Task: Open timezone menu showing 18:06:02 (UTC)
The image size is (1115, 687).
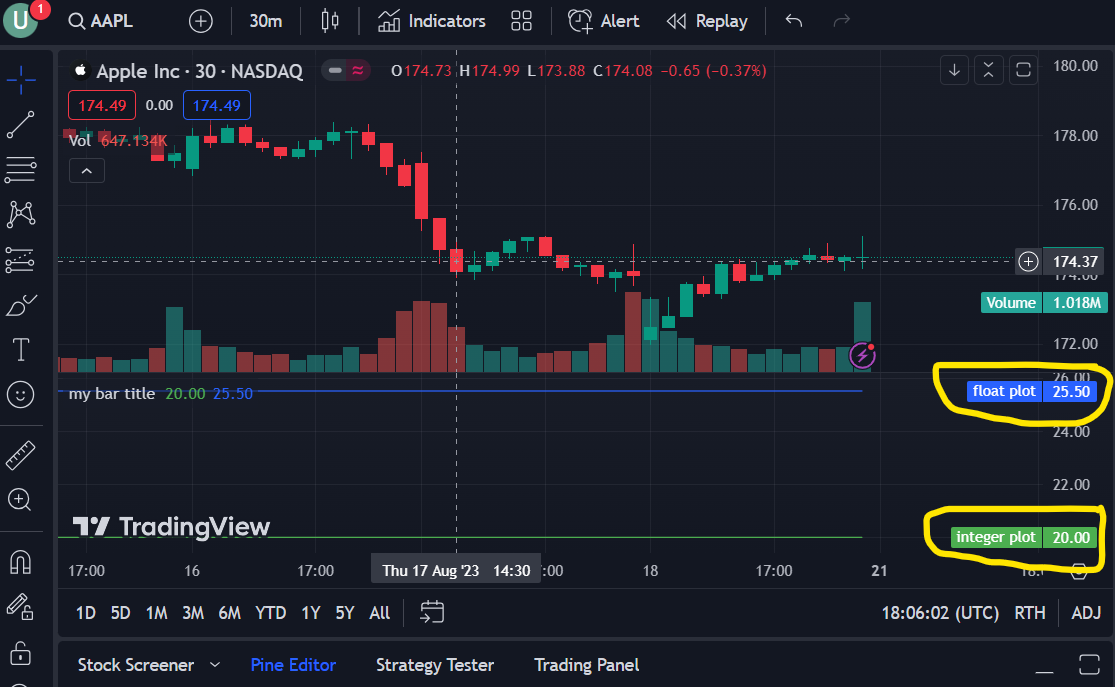Action: [x=940, y=613]
